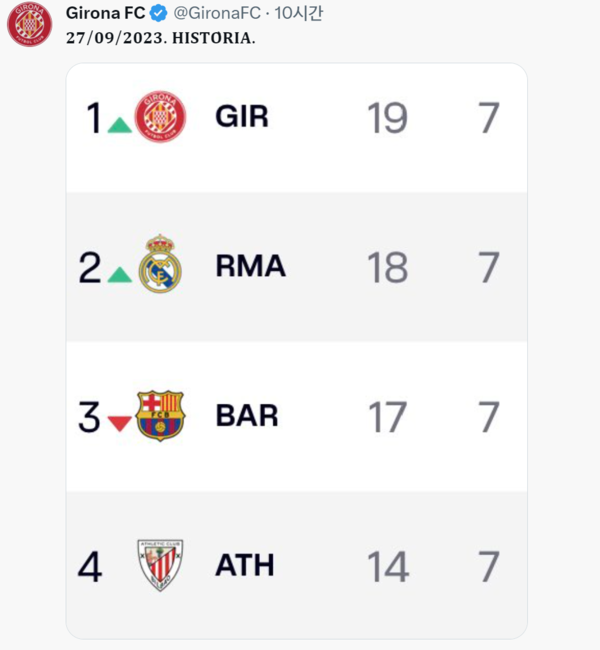Click the Real Madrid crest
600x650 pixels.
click(160, 264)
